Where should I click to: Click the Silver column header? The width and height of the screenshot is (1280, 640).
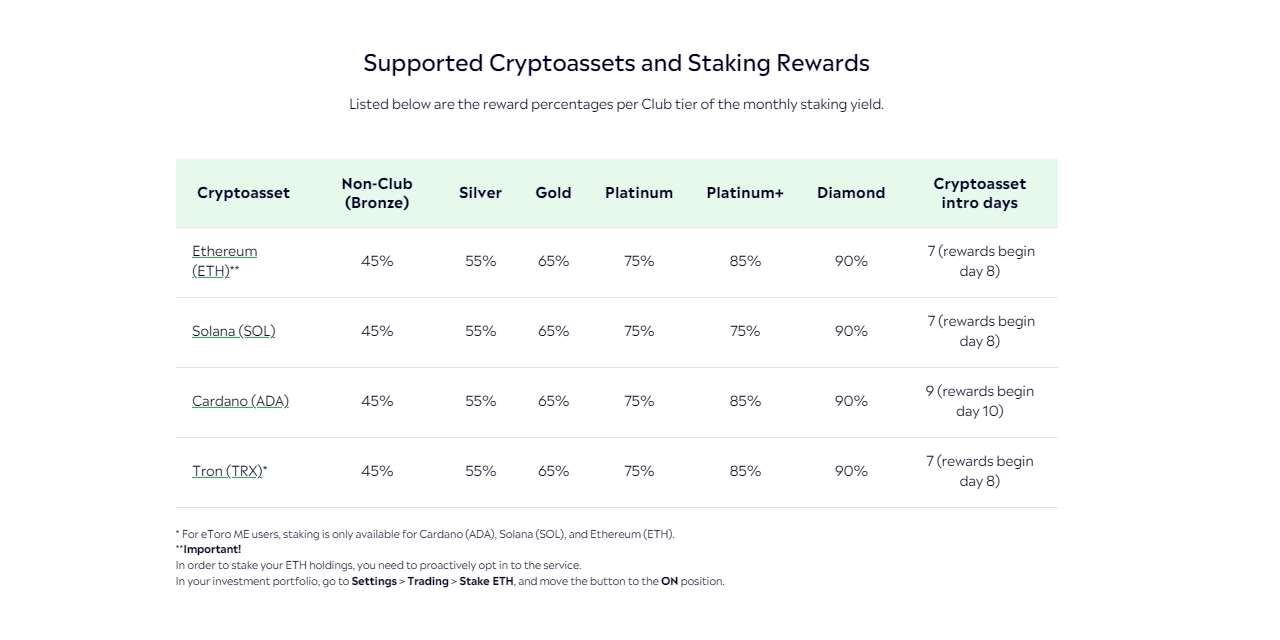coord(480,193)
